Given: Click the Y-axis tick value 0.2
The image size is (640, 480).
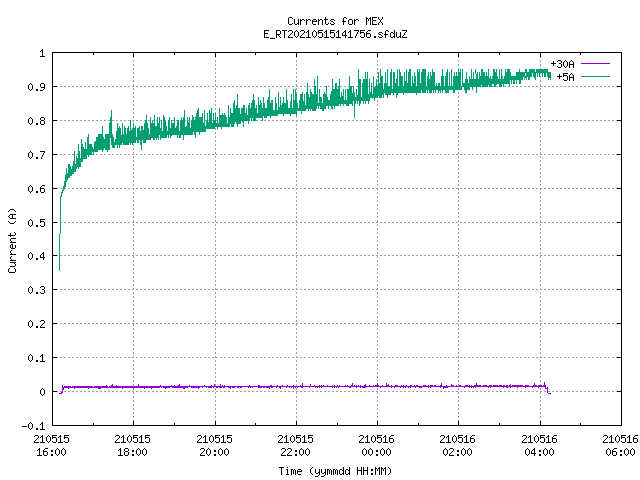Looking at the screenshot, I should click(x=36, y=324).
